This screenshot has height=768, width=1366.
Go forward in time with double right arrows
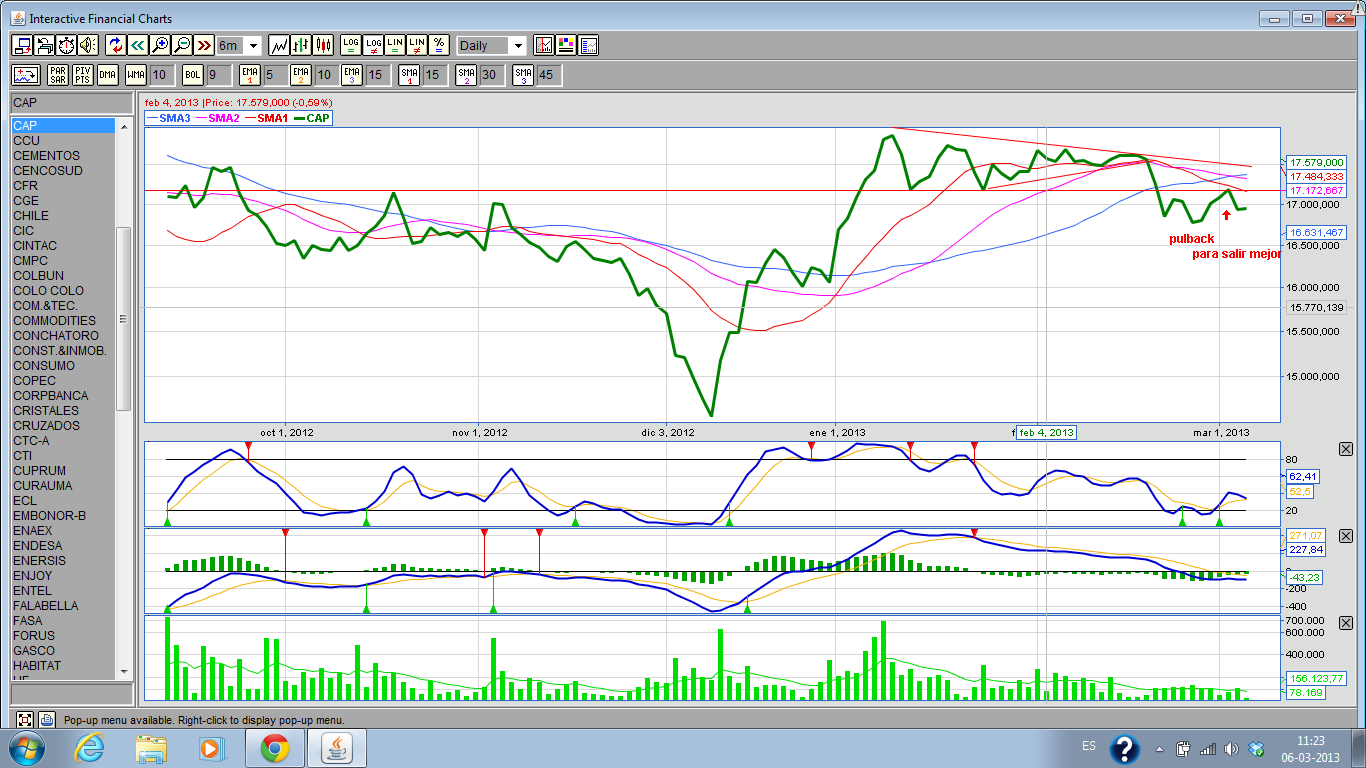[204, 45]
